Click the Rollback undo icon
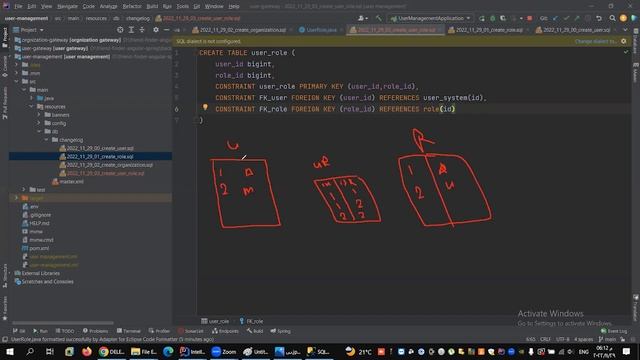This screenshot has width=640, height=360. click(x=599, y=18)
